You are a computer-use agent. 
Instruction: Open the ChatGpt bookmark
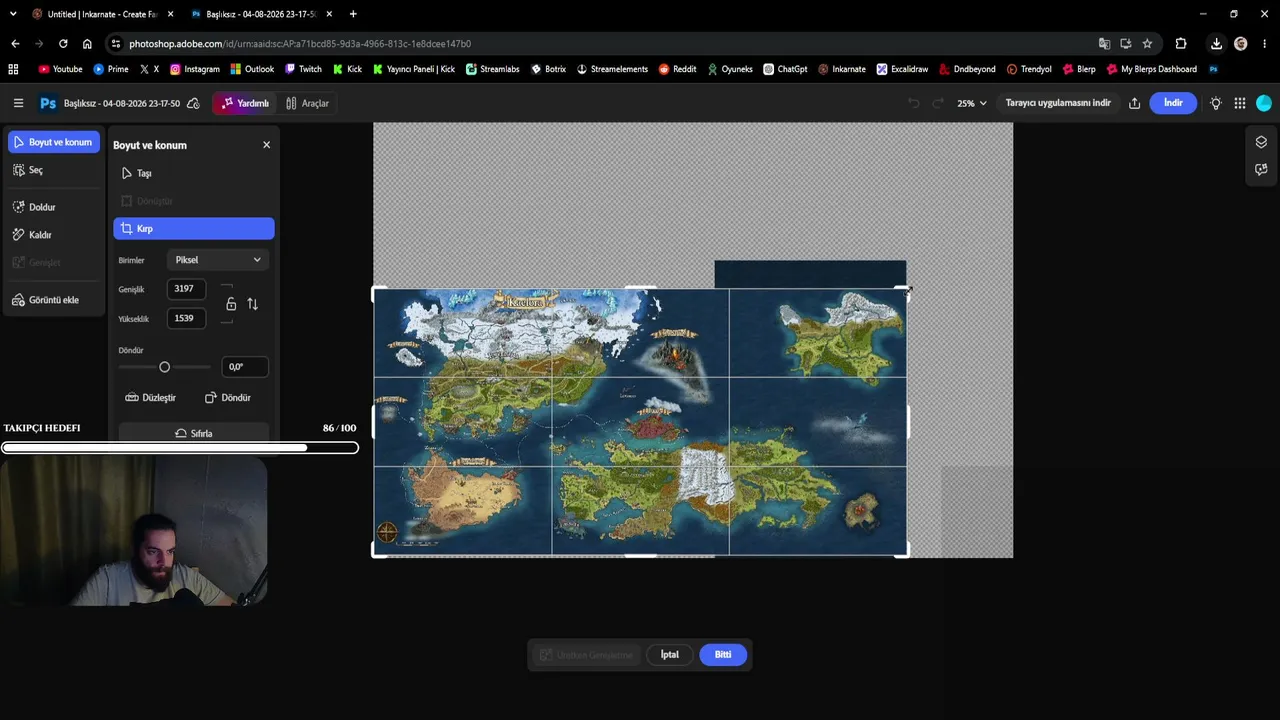[x=785, y=69]
